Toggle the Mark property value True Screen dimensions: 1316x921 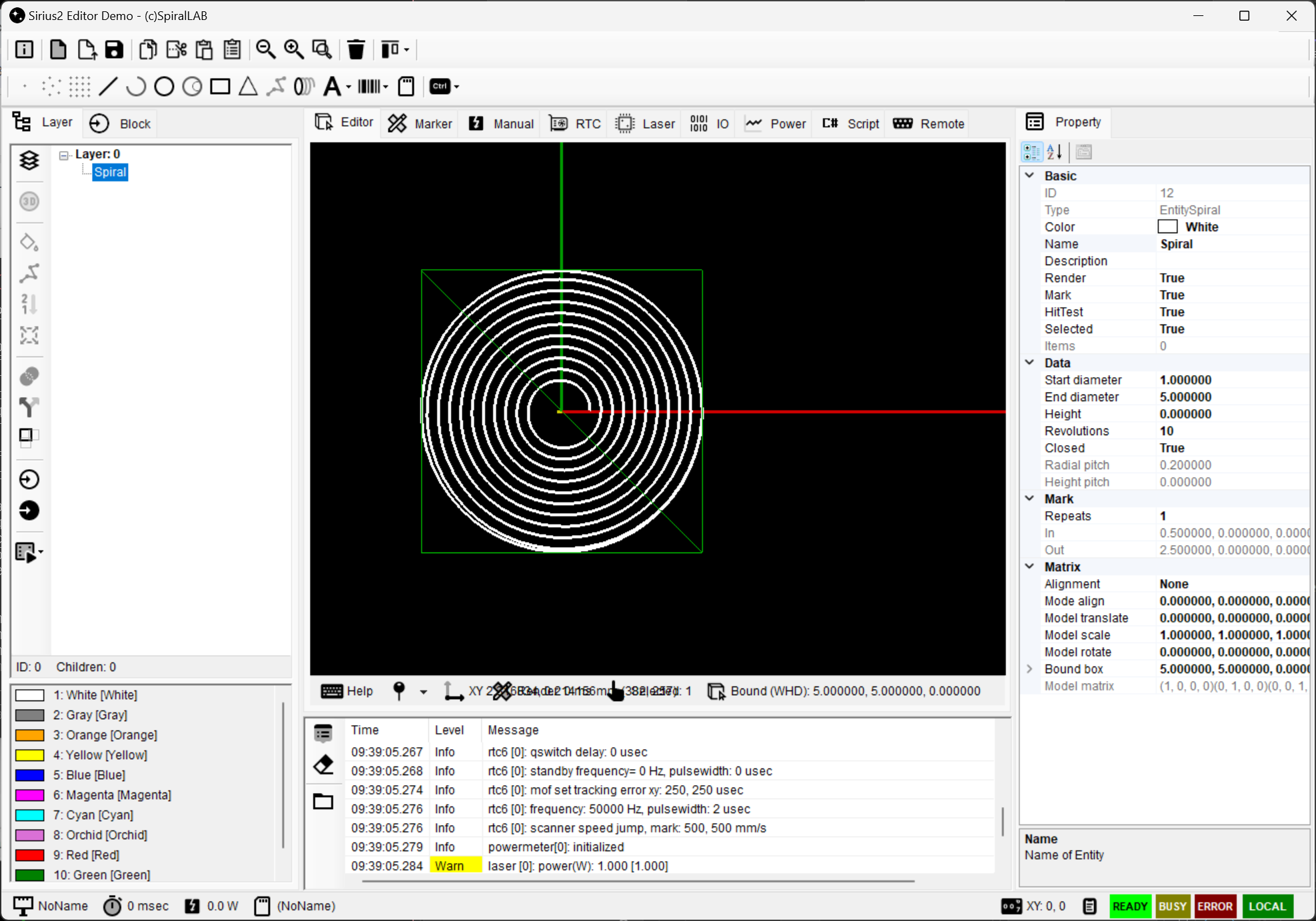coord(1233,295)
